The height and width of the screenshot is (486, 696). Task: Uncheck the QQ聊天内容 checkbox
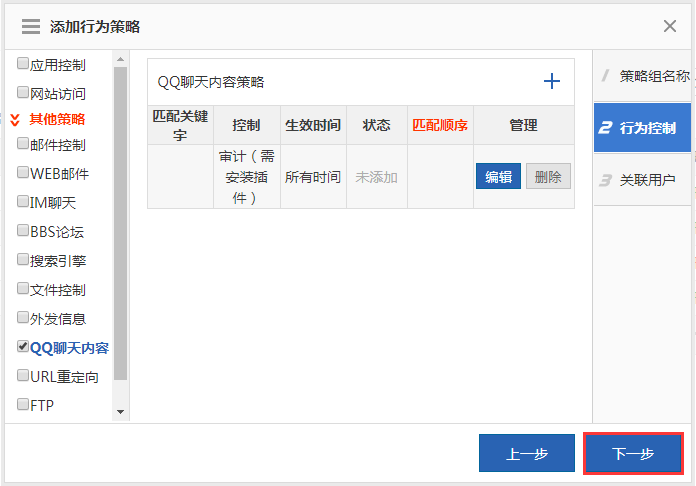pyautogui.click(x=23, y=346)
